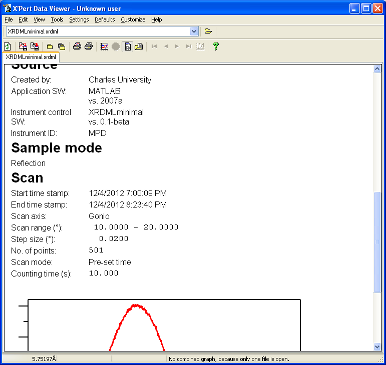
Task: Click the scroll up arrow of vertical scrollbar
Action: [377, 69]
